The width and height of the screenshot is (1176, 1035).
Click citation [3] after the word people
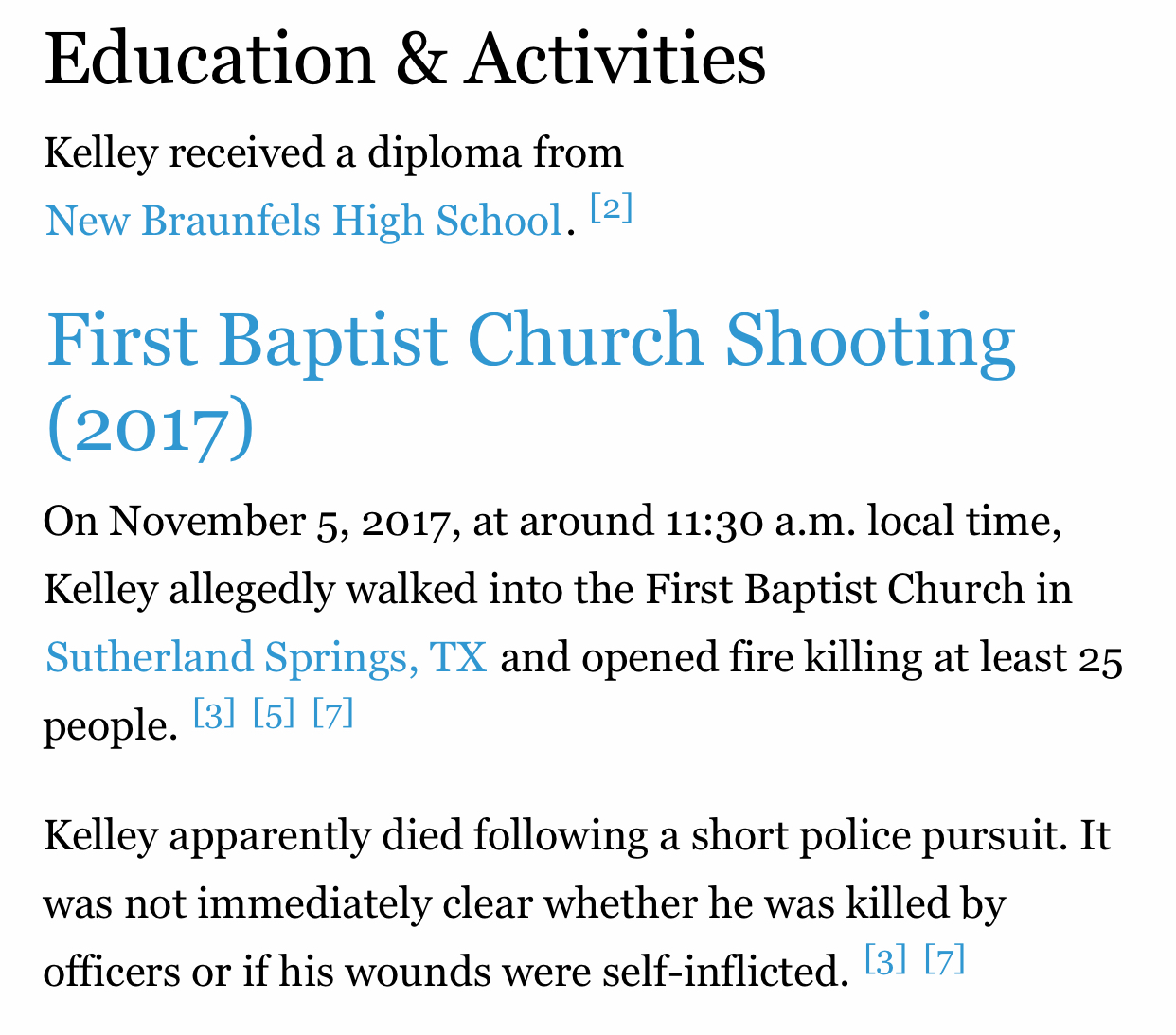point(214,713)
